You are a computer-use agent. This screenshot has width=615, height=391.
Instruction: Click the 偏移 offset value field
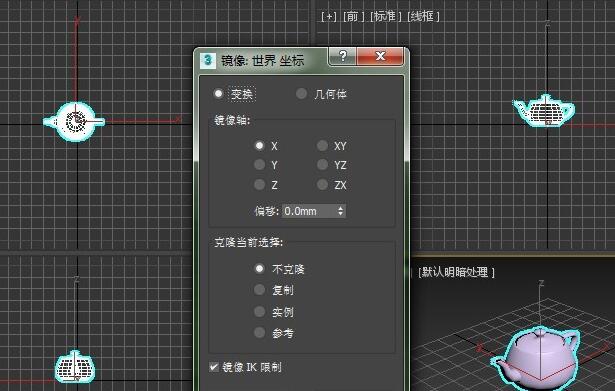tap(309, 211)
